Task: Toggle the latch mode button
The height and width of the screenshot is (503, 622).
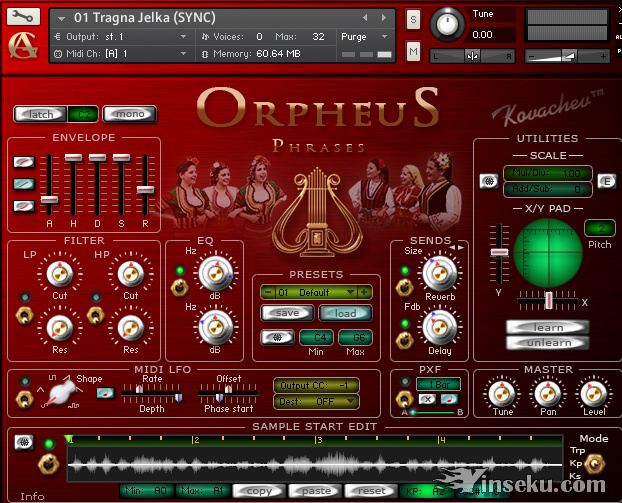Action: click(40, 114)
